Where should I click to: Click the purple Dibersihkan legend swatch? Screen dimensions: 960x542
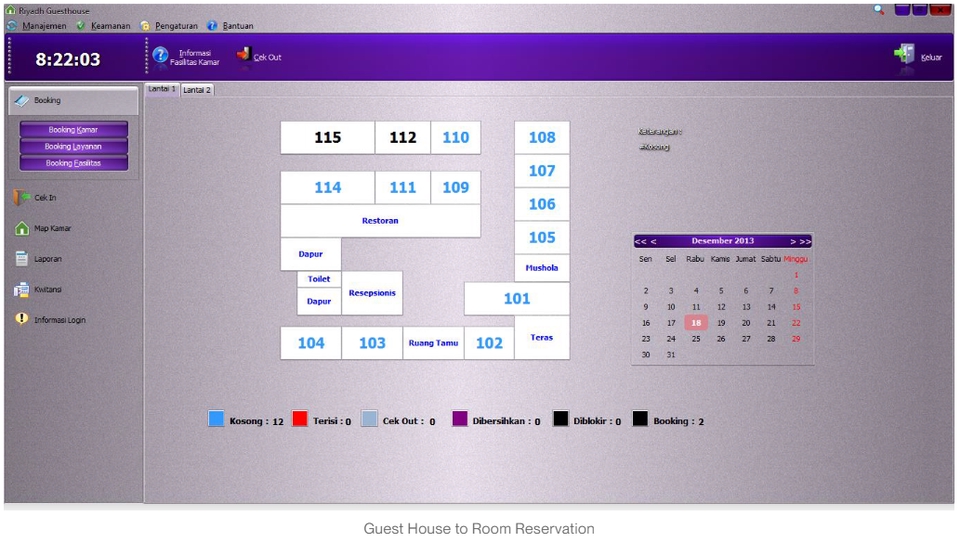460,419
